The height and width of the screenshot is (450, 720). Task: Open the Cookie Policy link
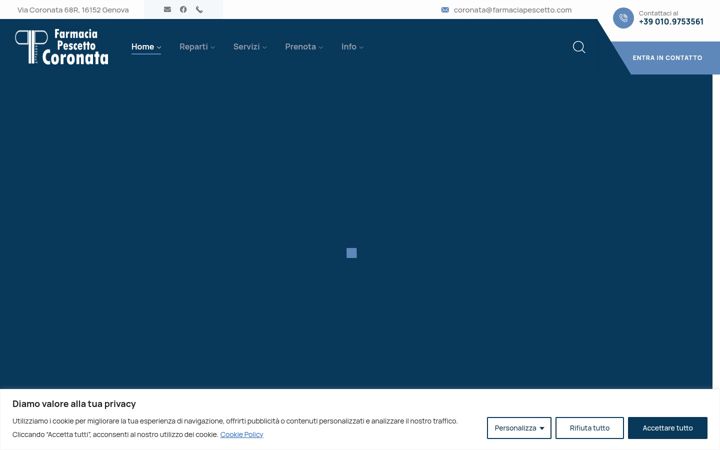tap(242, 434)
